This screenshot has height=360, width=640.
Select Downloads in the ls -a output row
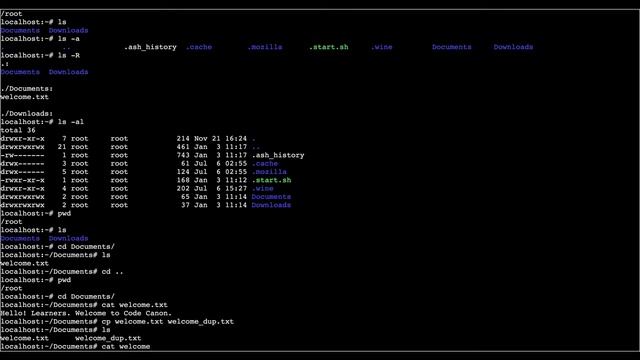(x=513, y=47)
